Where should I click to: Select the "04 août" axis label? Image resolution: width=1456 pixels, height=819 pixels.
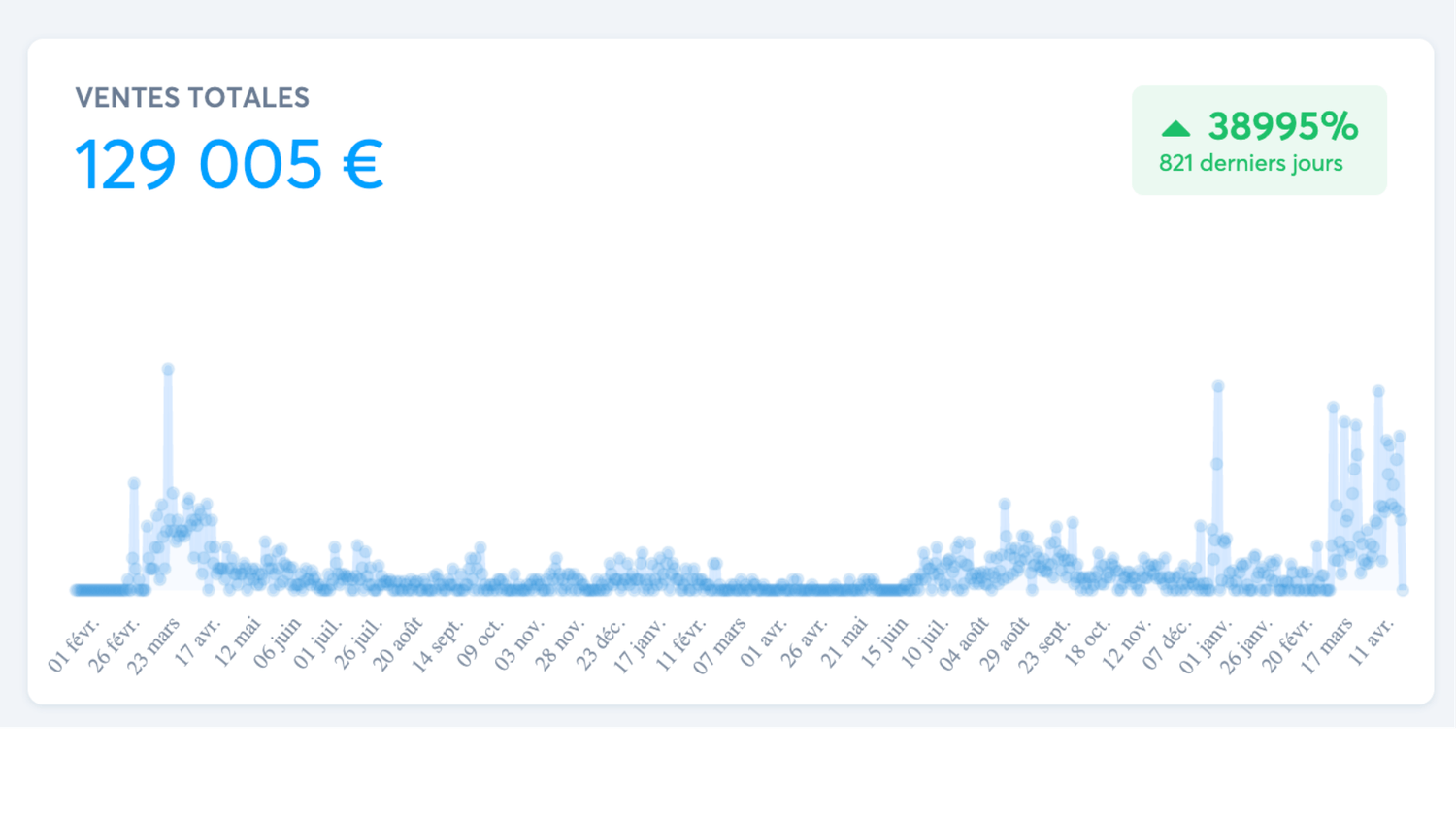(x=963, y=644)
